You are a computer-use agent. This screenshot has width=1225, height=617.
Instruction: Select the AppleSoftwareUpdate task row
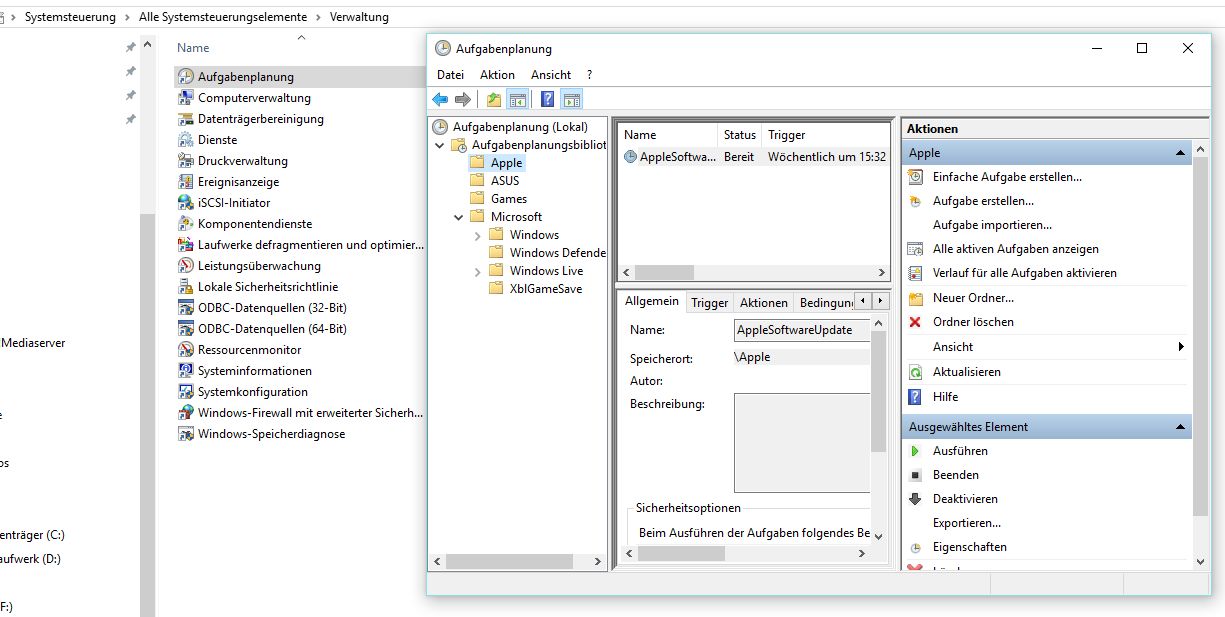[x=754, y=157]
